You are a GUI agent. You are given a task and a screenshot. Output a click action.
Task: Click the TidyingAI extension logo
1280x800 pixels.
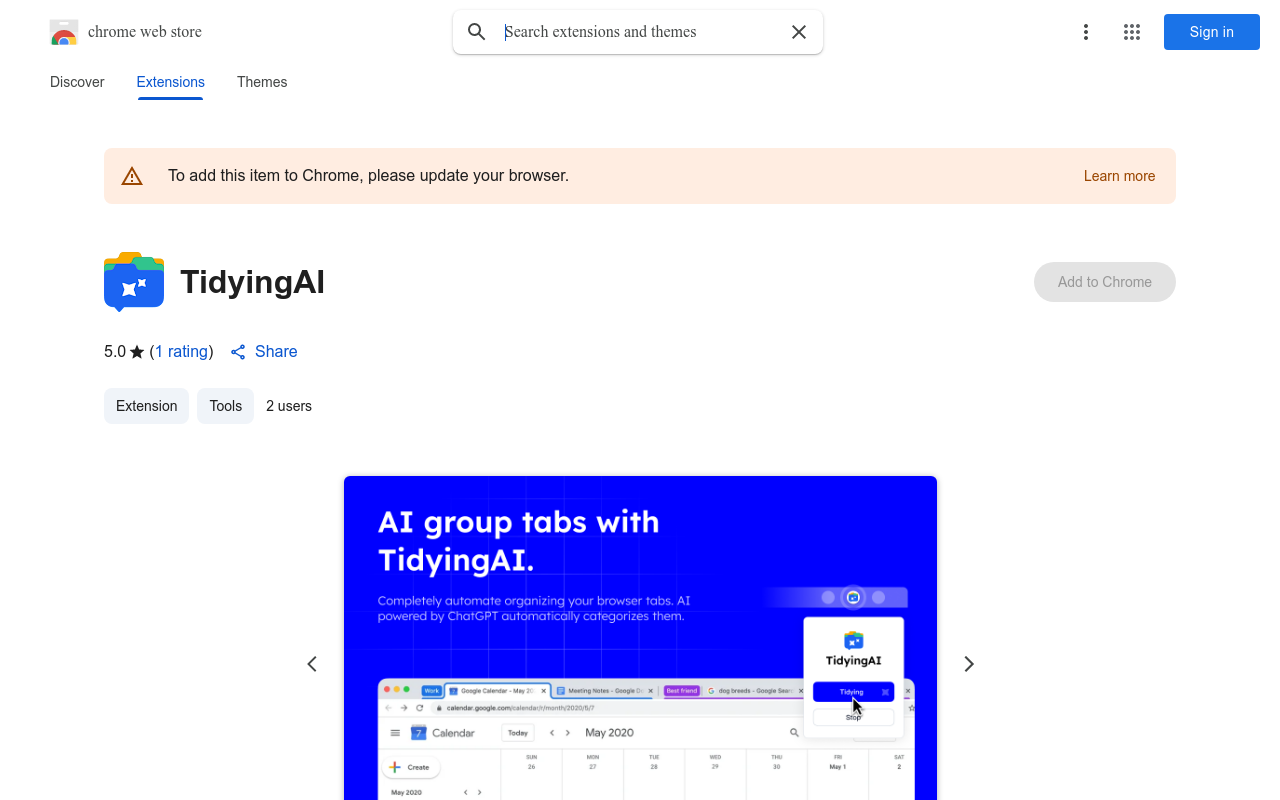tap(134, 282)
